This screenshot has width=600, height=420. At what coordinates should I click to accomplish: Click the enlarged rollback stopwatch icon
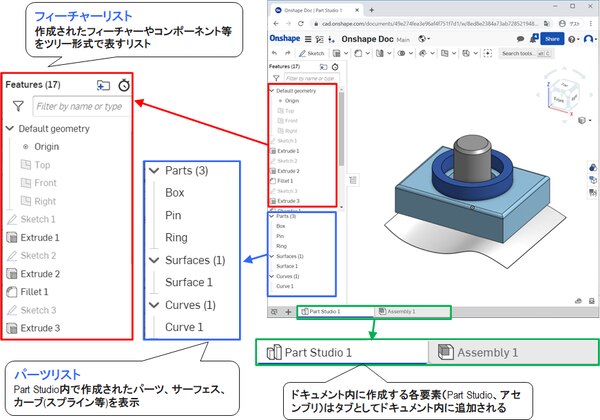(x=124, y=85)
